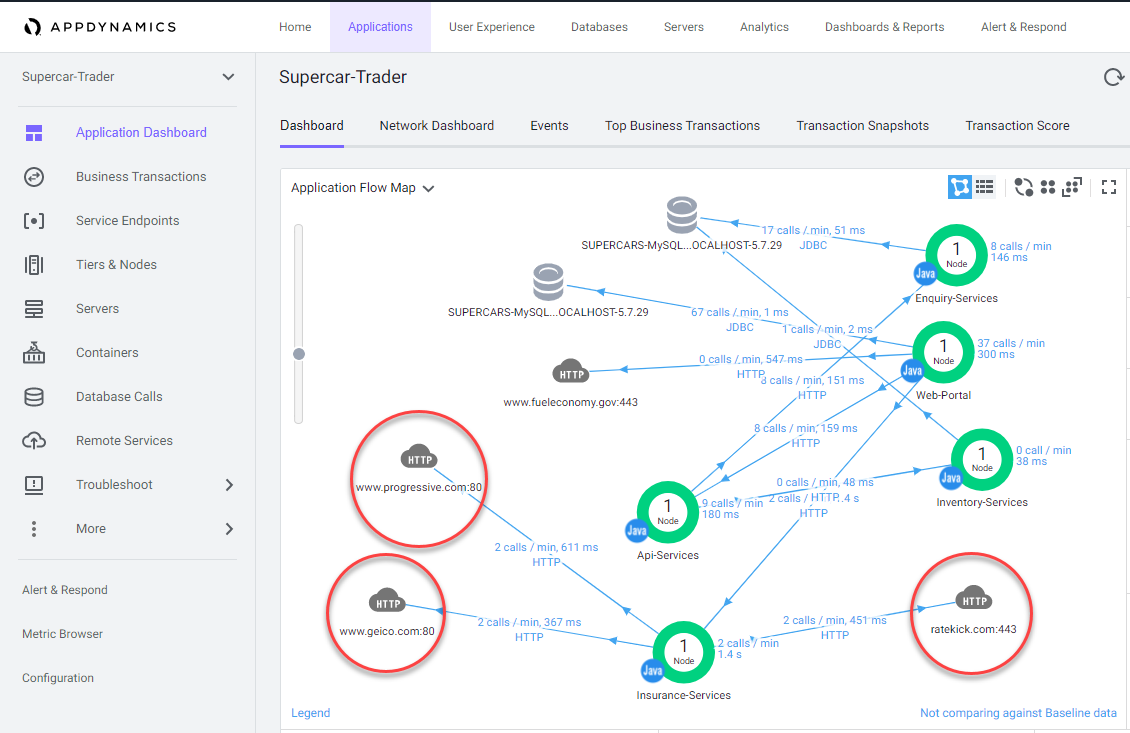Refresh the dashboard with the reload icon
This screenshot has height=733, width=1130.
coord(1113,77)
